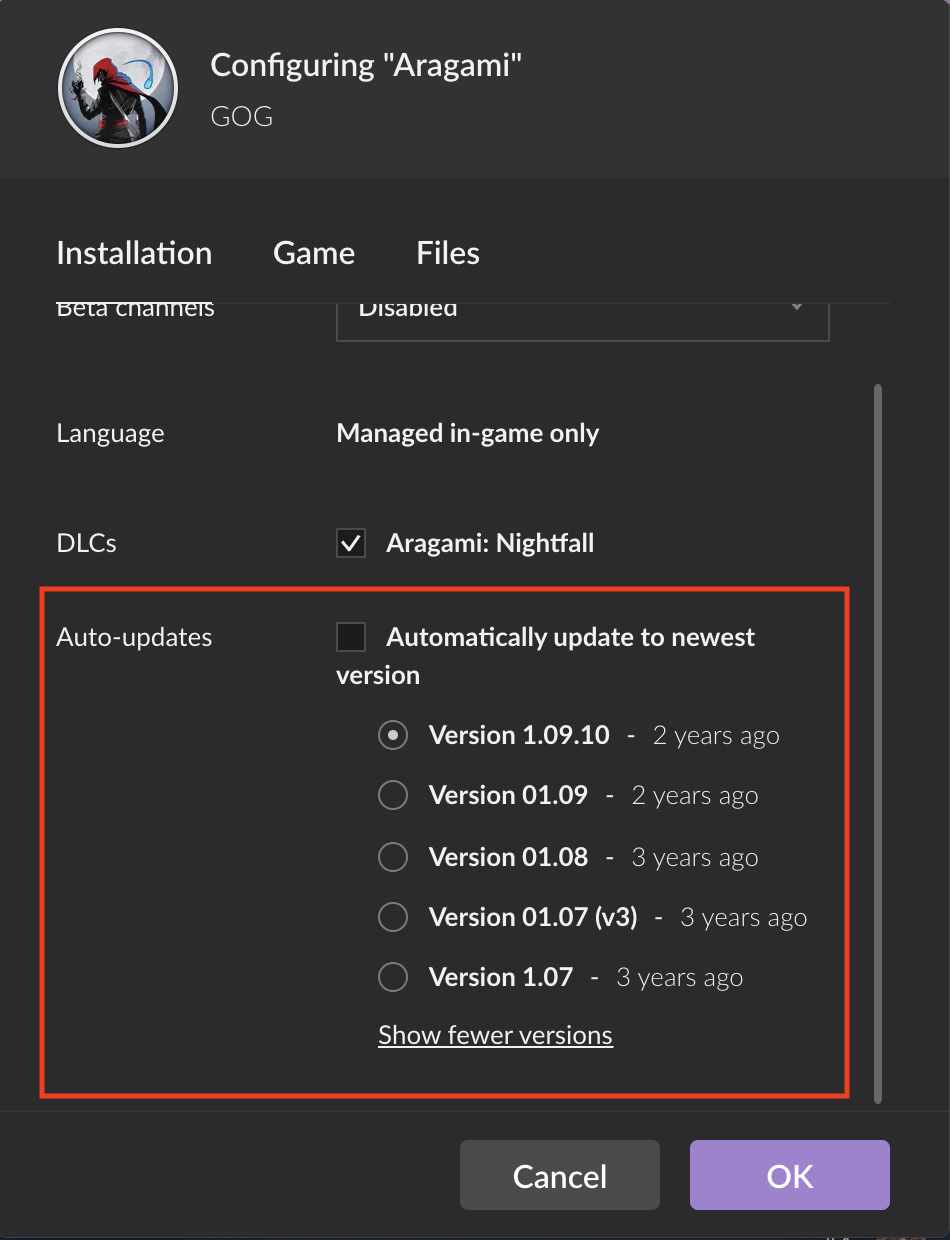Open the Game tab

point(314,253)
